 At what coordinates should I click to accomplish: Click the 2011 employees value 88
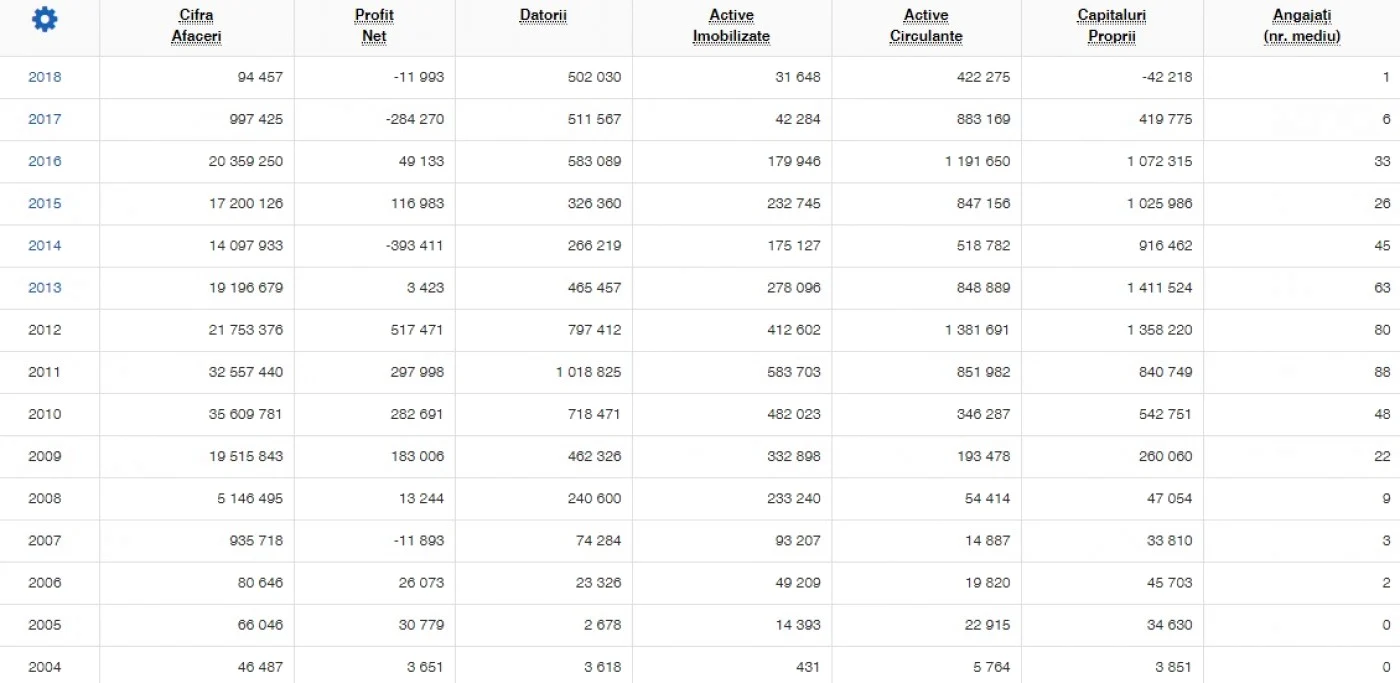coord(1382,372)
